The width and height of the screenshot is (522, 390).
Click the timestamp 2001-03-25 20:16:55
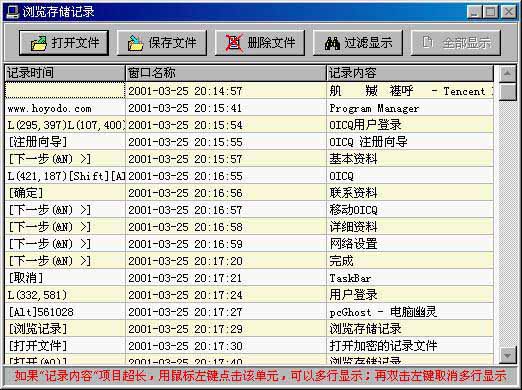pos(226,176)
